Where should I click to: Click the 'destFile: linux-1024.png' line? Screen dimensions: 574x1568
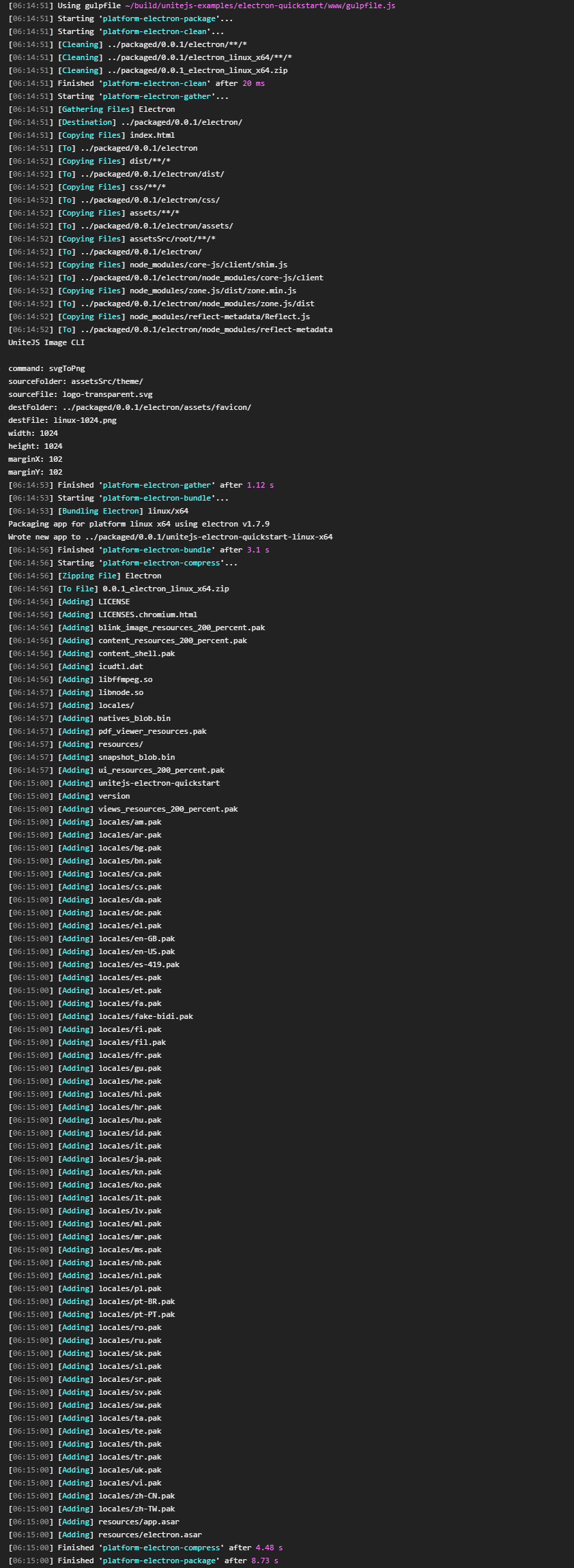click(62, 420)
